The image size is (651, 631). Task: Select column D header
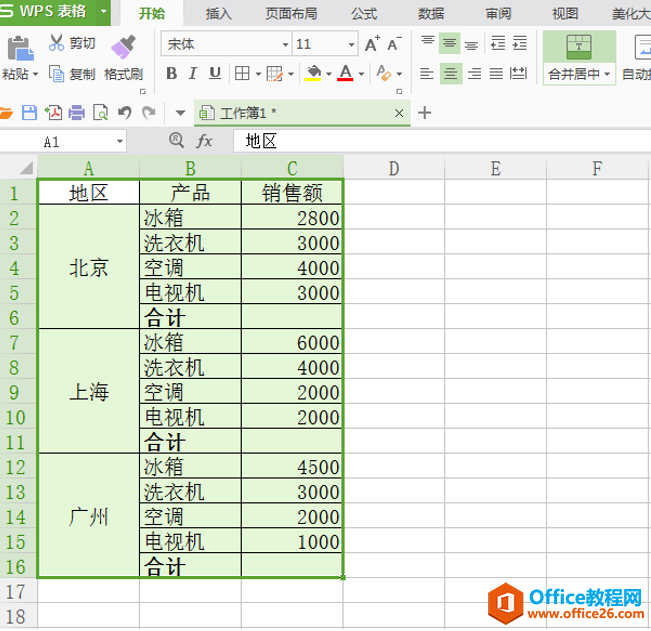pyautogui.click(x=394, y=168)
